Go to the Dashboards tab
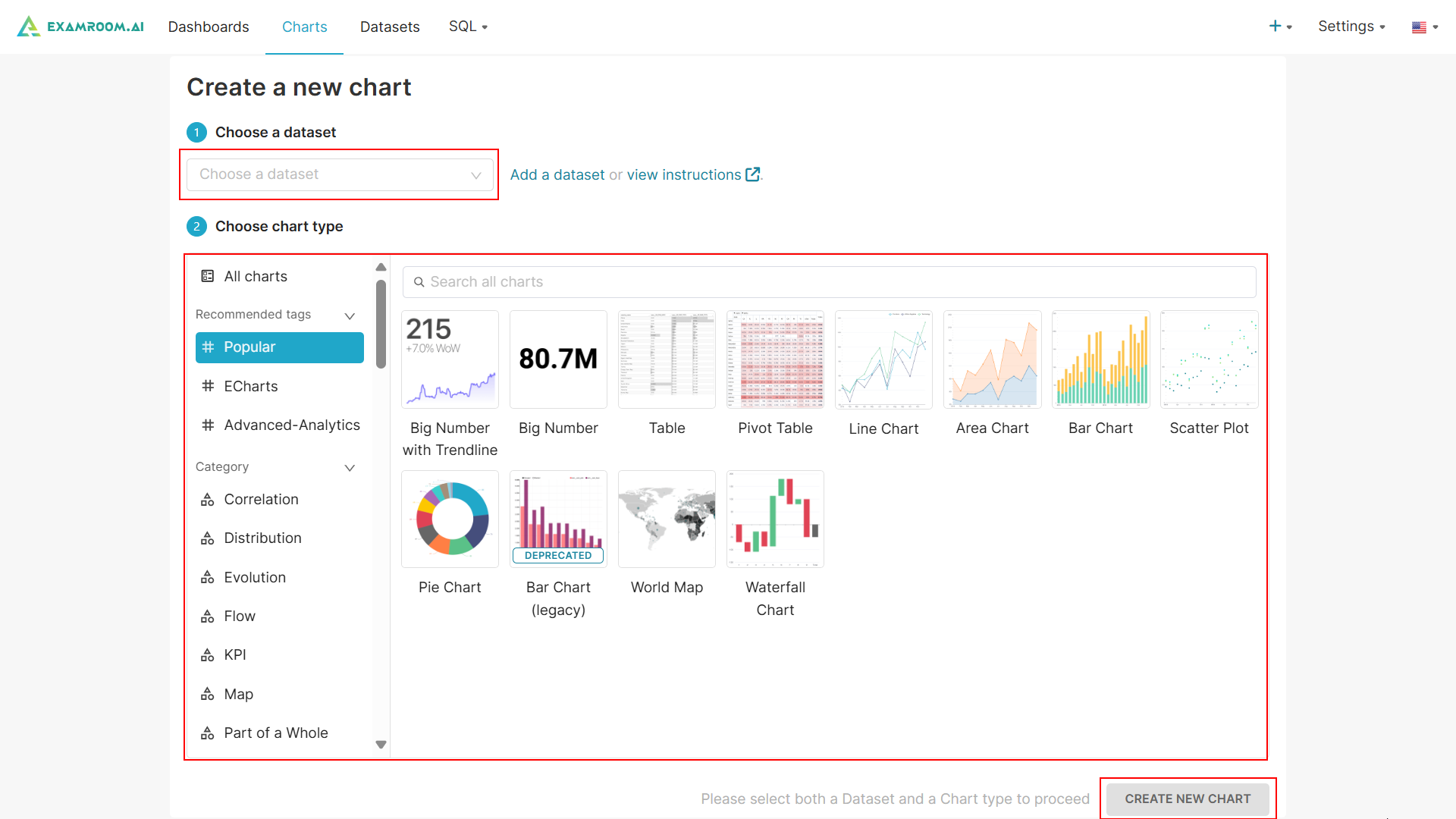This screenshot has width=1456, height=819. 209,27
